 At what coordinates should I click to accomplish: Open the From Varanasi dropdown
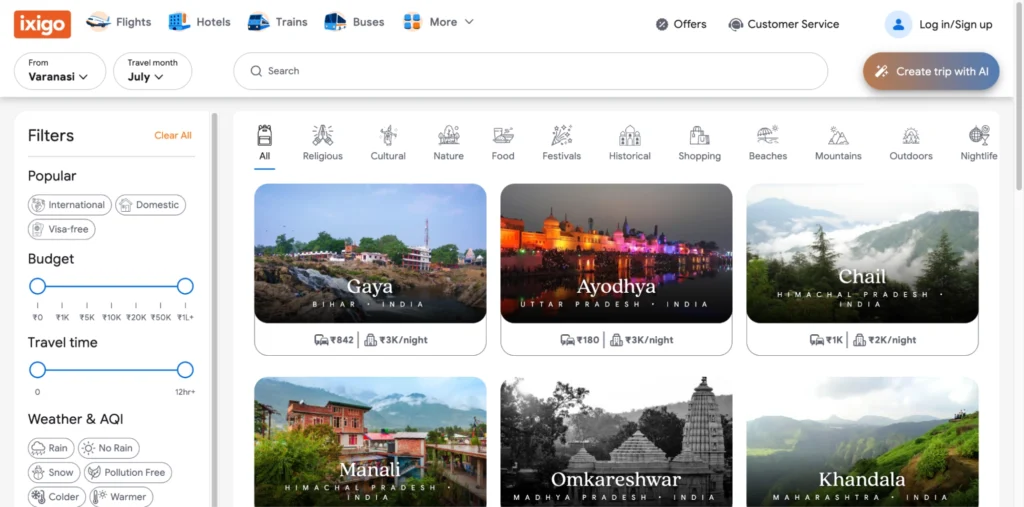point(59,71)
